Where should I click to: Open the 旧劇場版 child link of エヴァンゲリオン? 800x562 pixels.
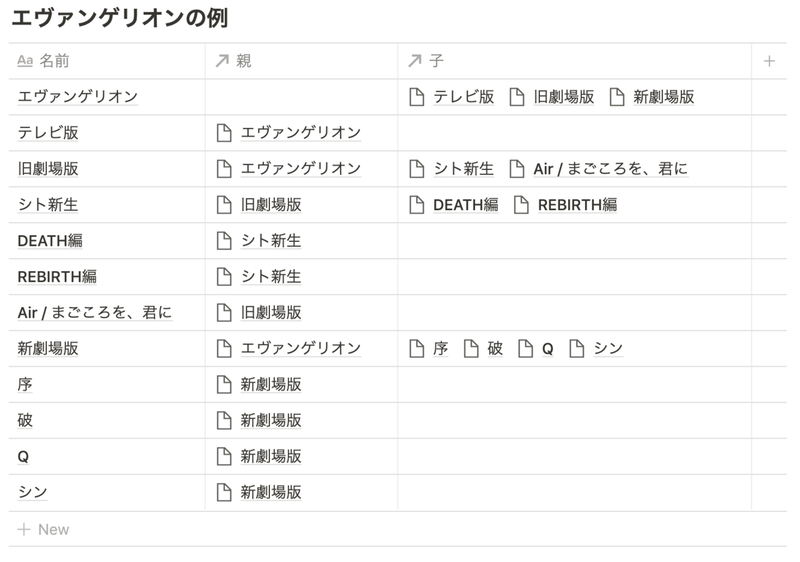click(x=563, y=97)
